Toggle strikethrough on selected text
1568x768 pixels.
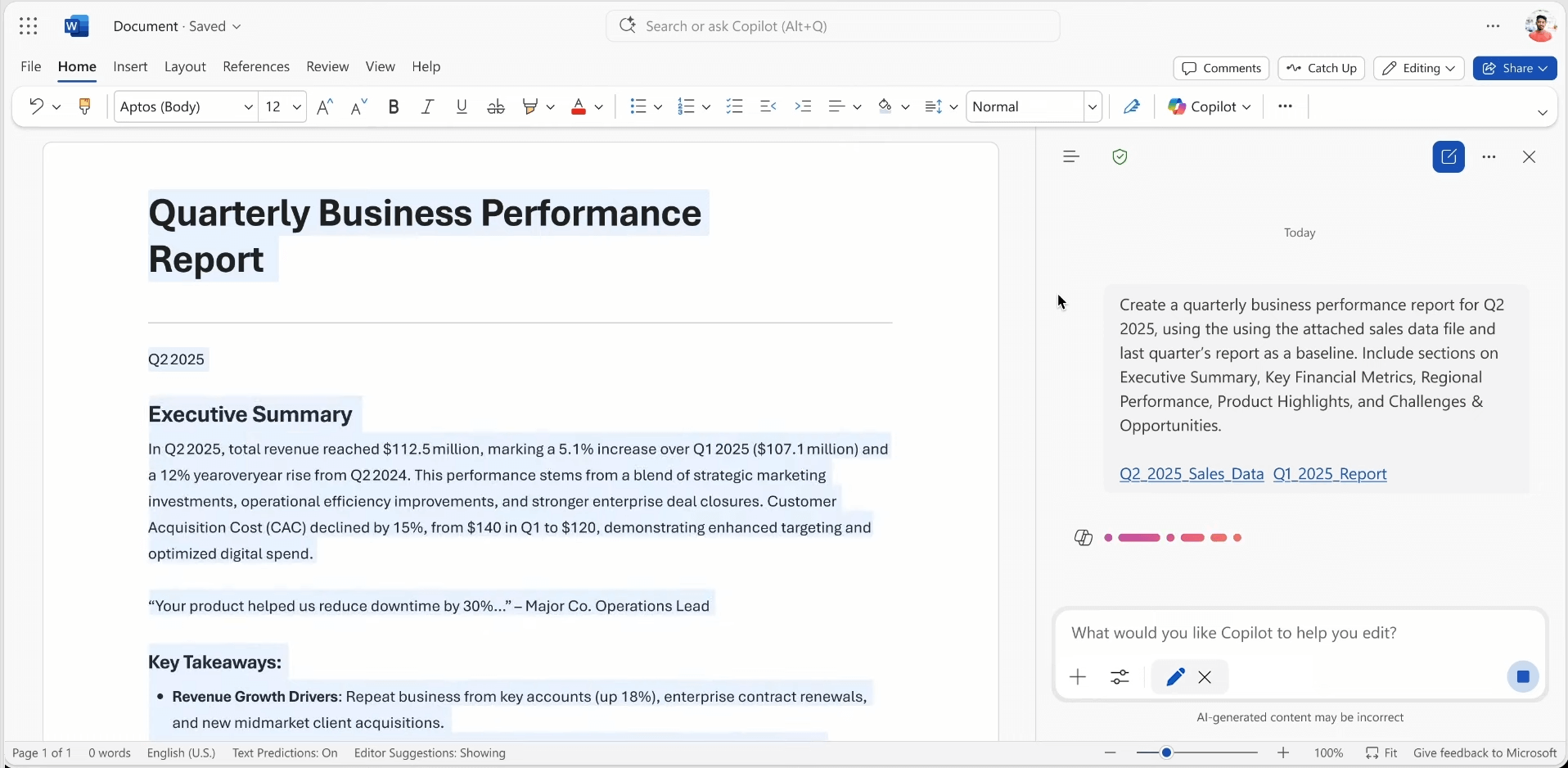(x=495, y=106)
